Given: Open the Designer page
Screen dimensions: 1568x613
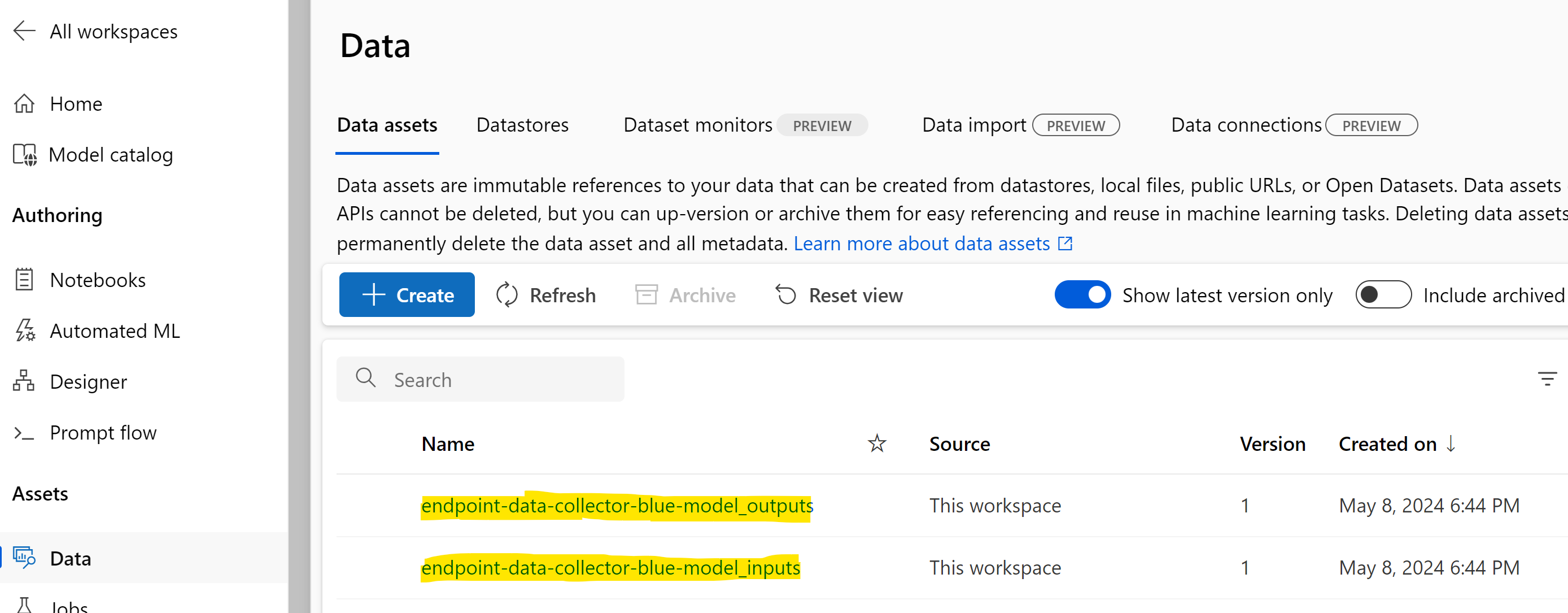Looking at the screenshot, I should tap(88, 382).
